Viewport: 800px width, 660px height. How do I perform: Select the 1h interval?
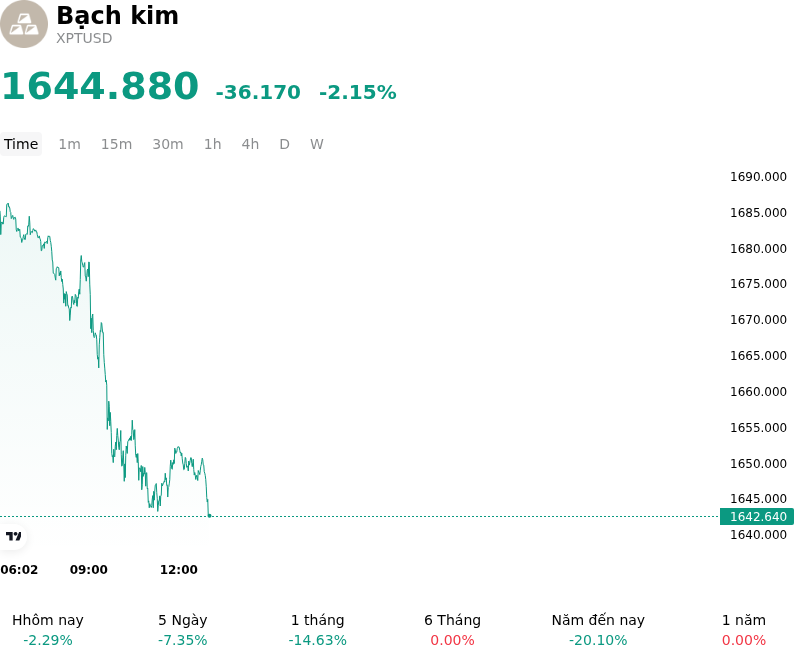213,144
